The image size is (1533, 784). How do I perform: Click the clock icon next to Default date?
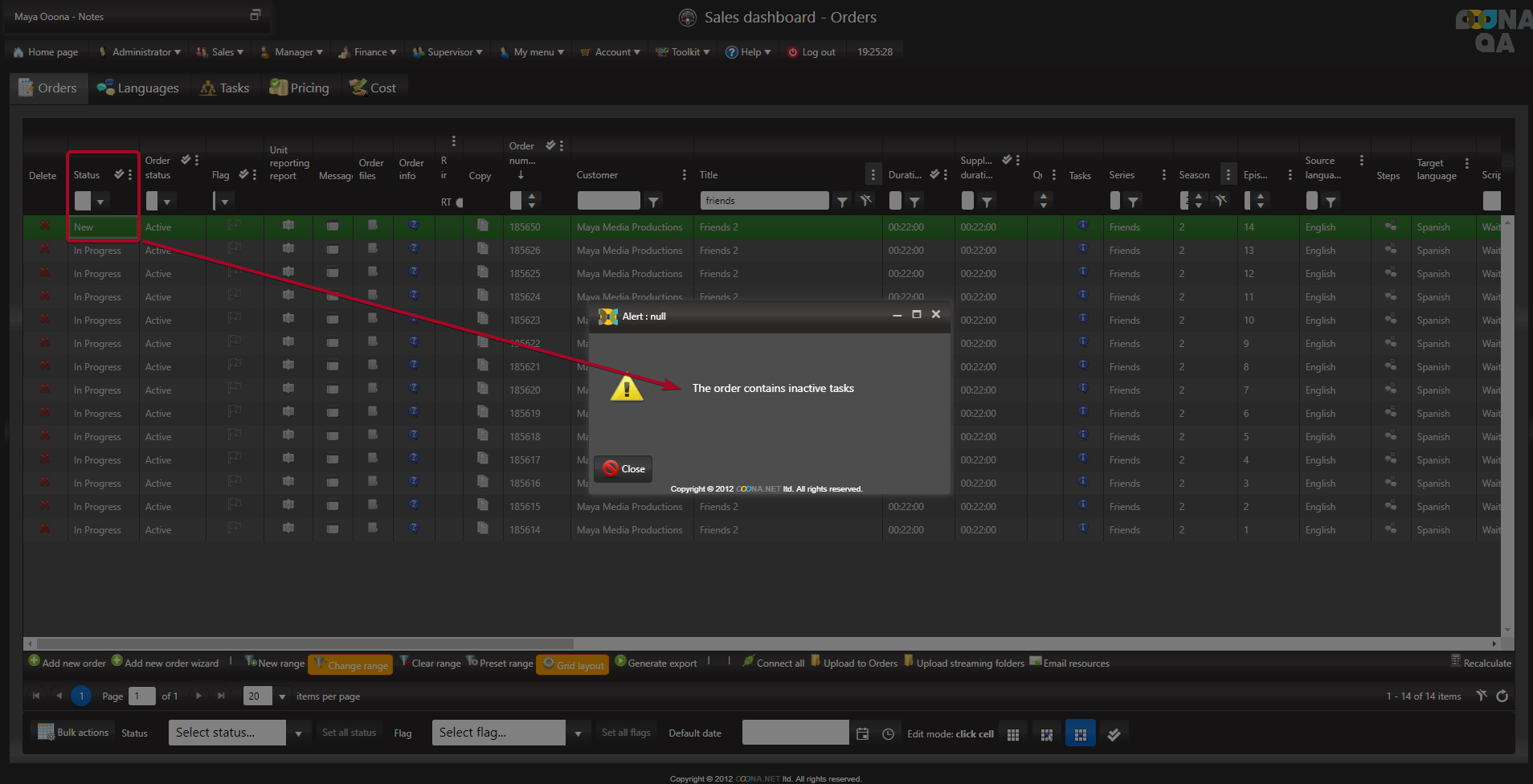tap(888, 733)
